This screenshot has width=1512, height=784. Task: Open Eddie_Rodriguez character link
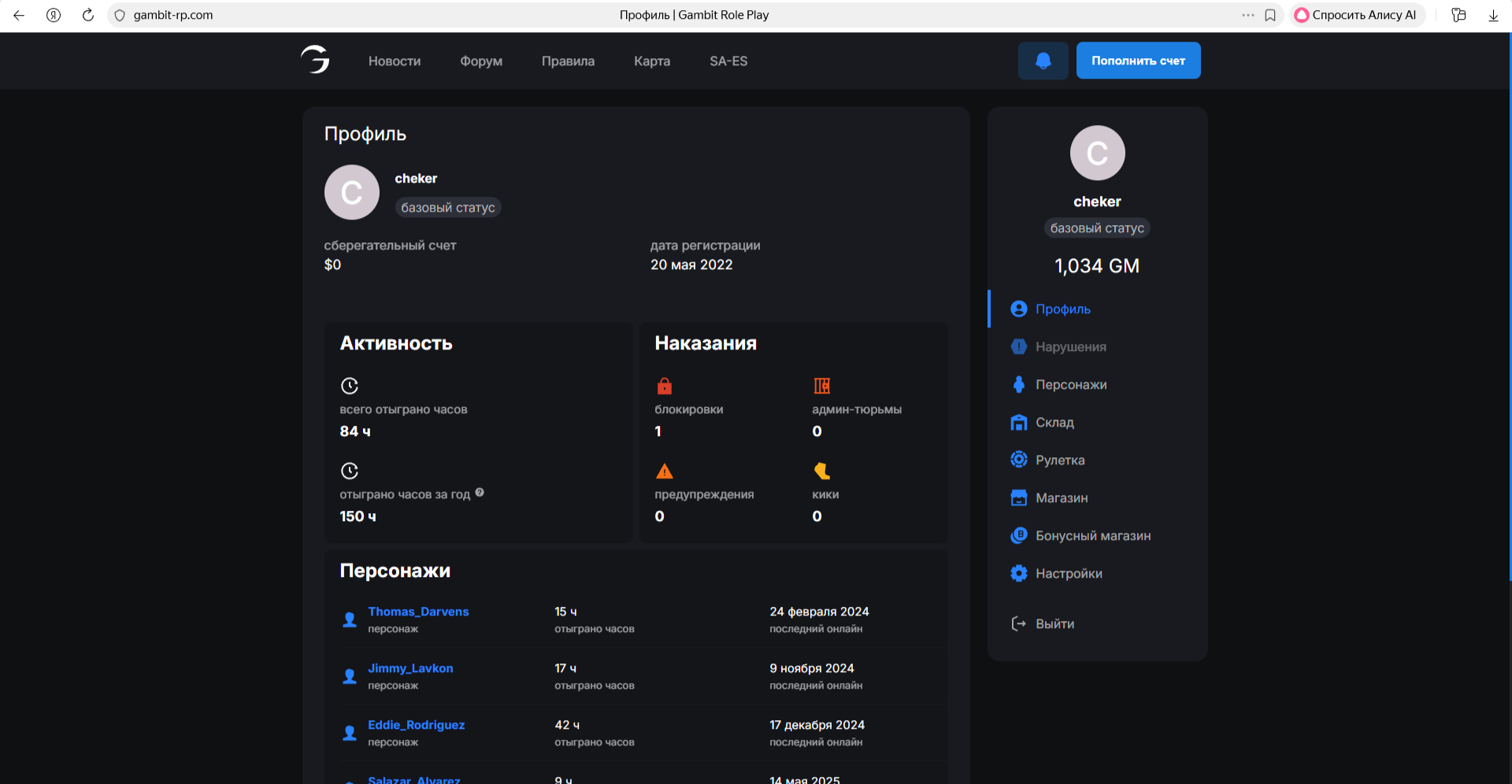pos(416,725)
